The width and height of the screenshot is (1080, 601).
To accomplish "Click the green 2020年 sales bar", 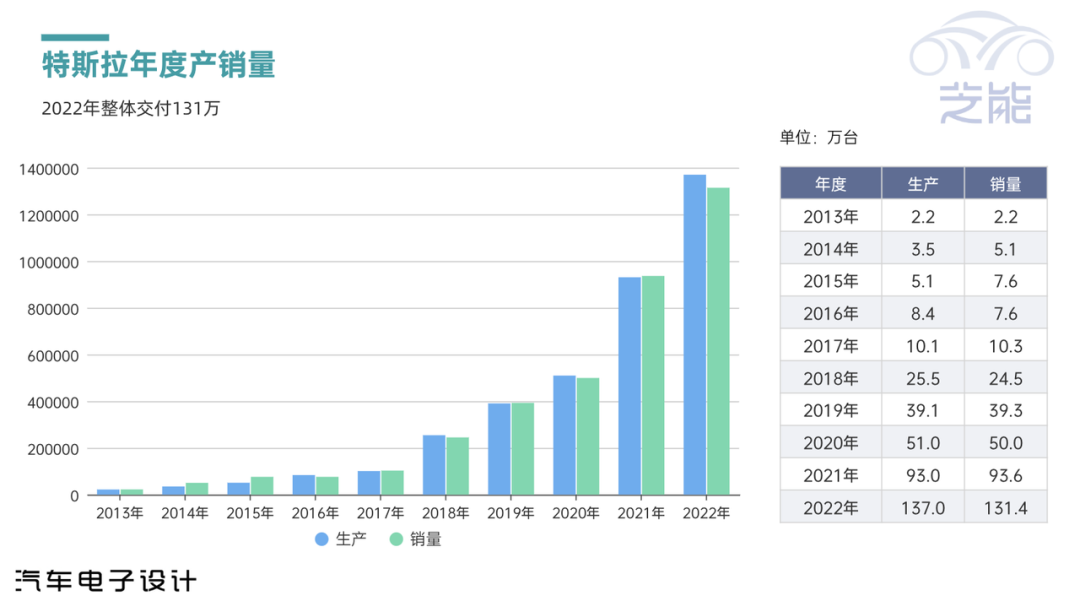I will [588, 436].
